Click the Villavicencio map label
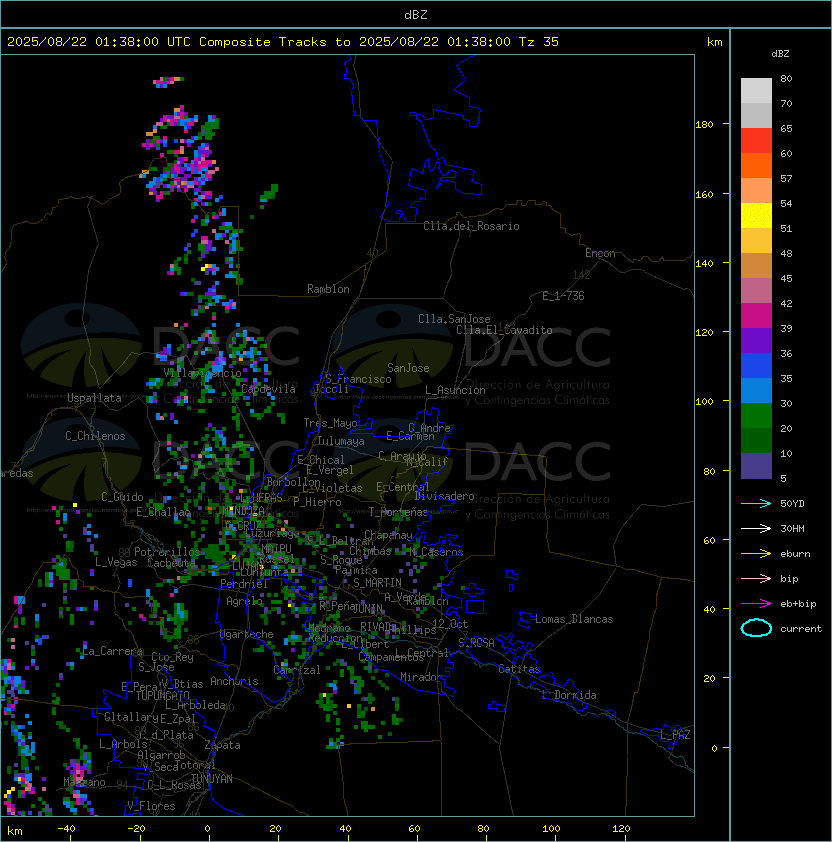 click(x=202, y=373)
